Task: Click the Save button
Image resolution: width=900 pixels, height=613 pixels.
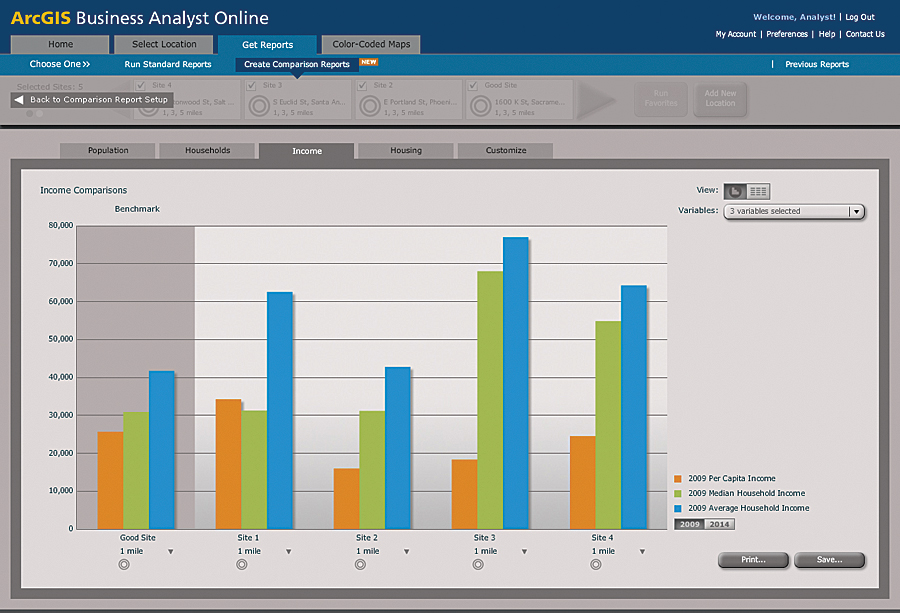Action: point(829,560)
